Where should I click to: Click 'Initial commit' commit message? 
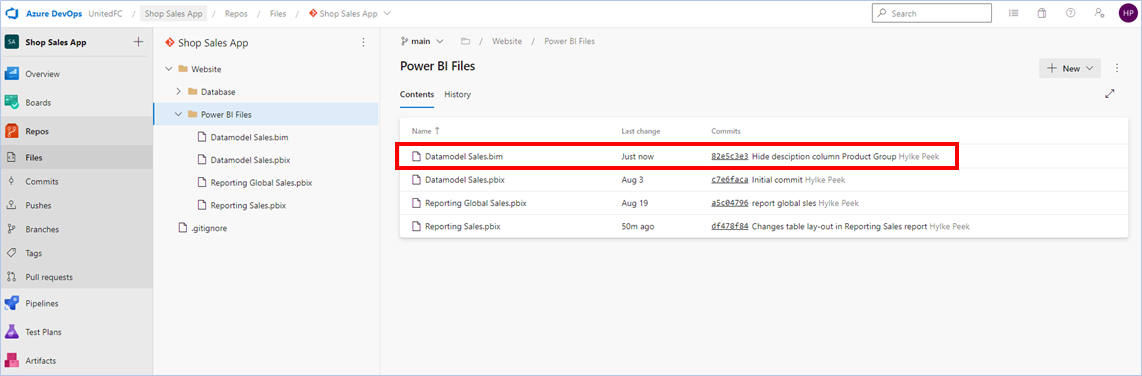click(777, 180)
